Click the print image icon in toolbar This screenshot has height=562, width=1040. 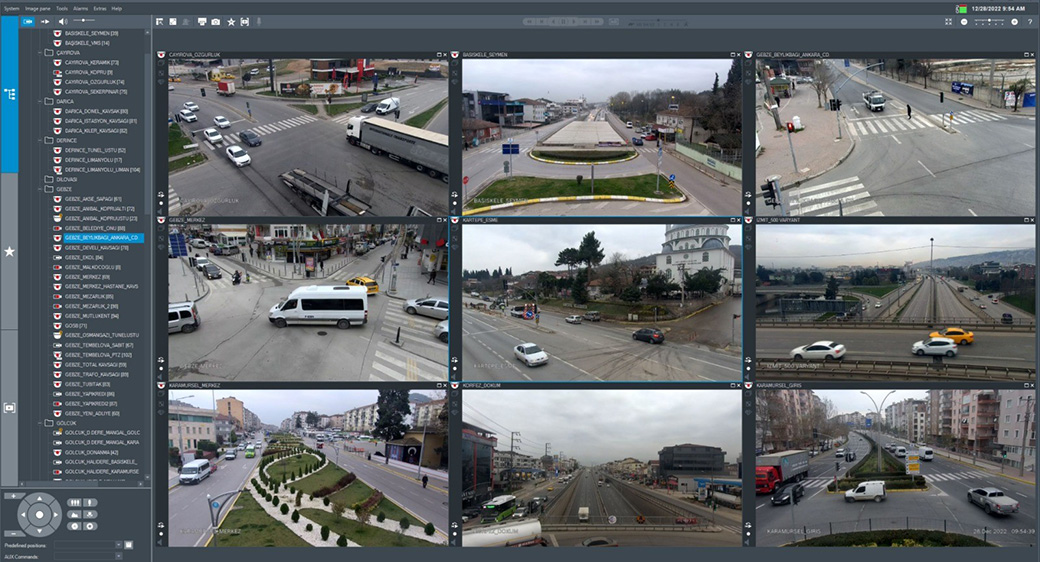point(201,21)
